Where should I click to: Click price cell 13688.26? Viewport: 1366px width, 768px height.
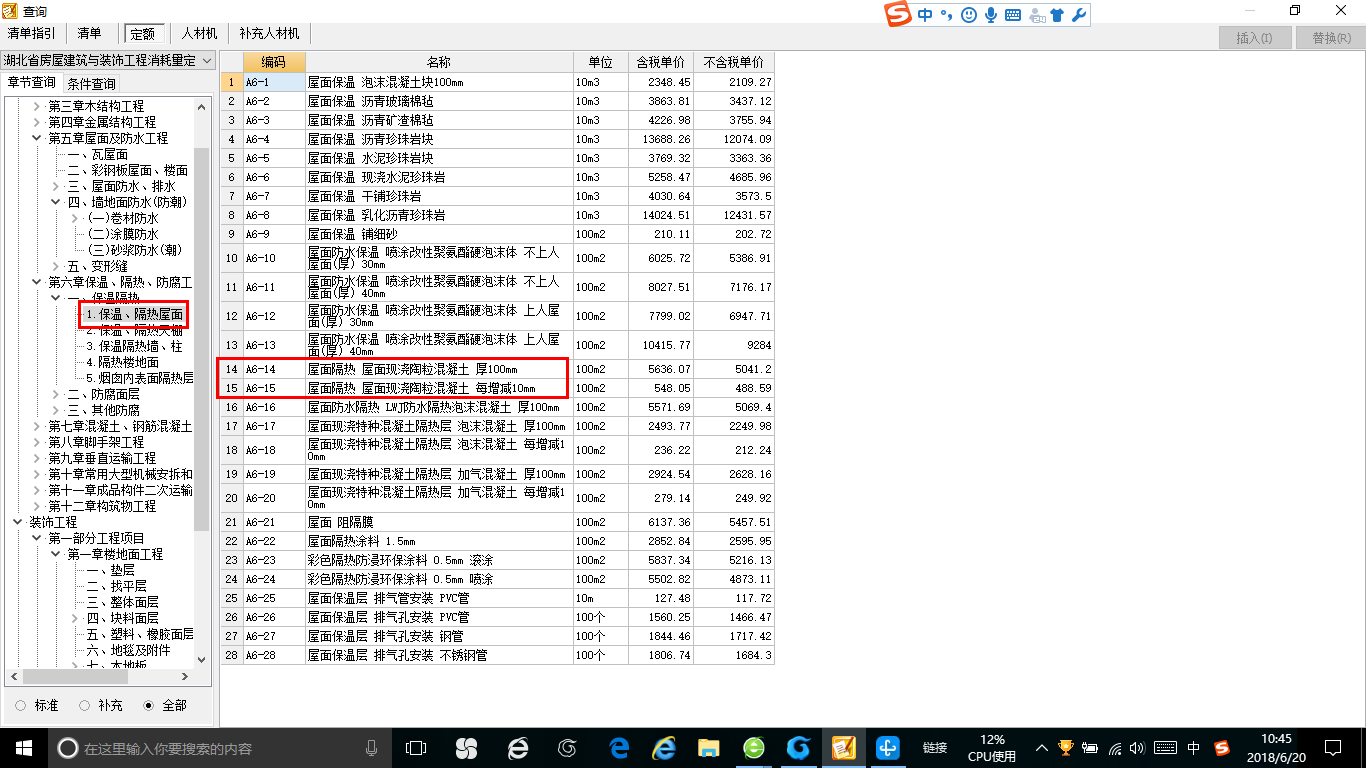(661, 139)
